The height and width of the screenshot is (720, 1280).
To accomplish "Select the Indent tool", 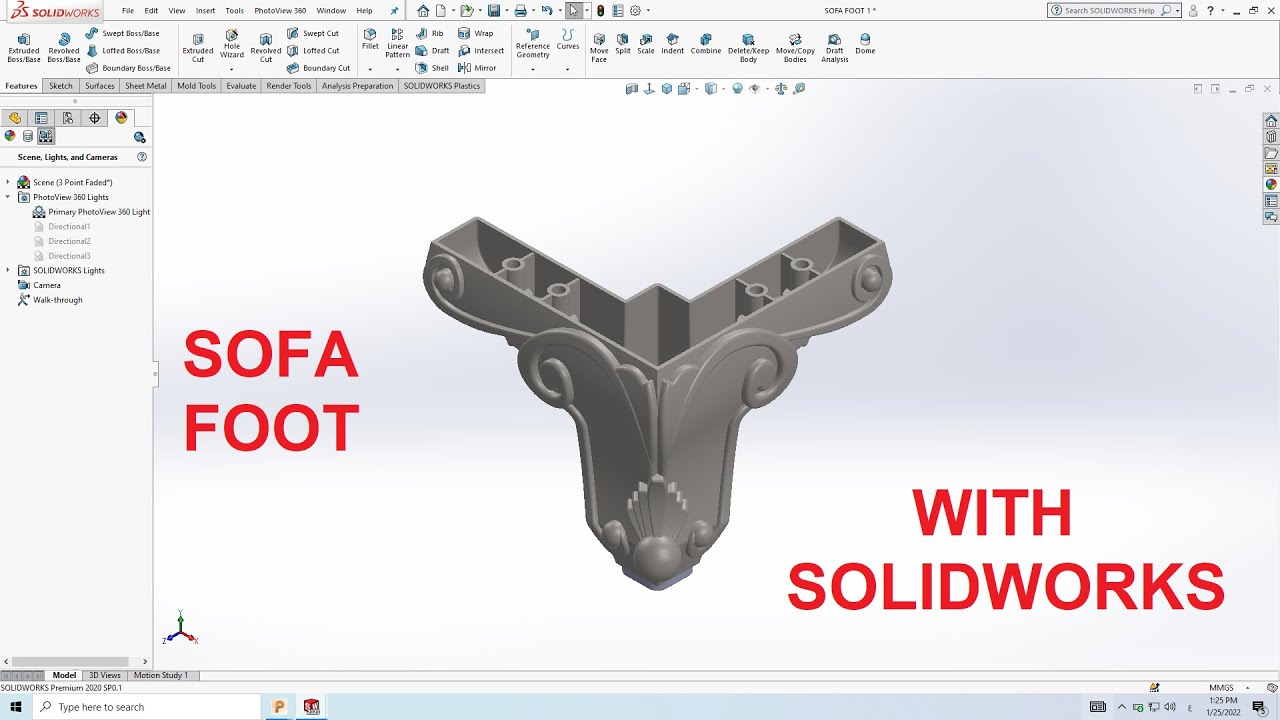I will point(673,43).
